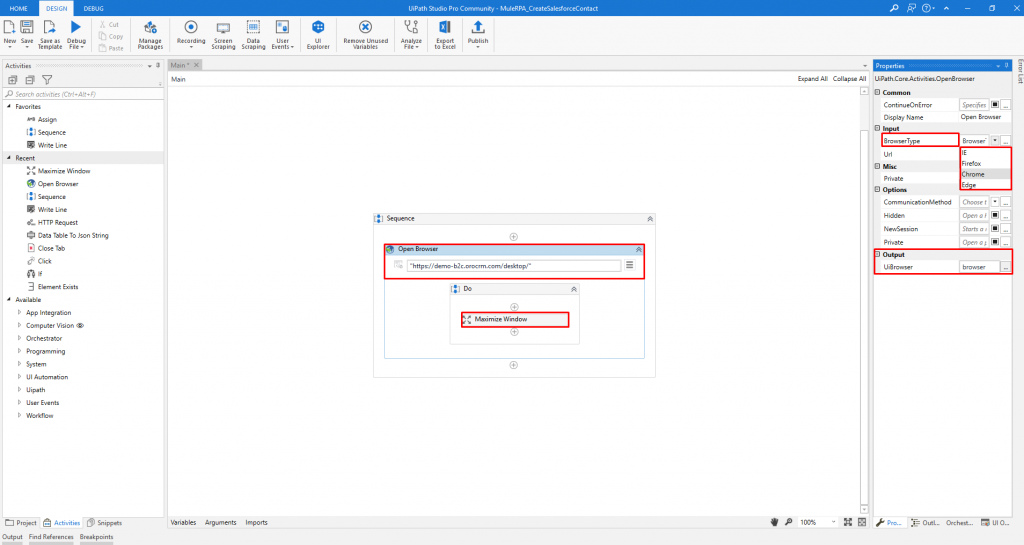This screenshot has height=545, width=1024.
Task: Open the Imports tab
Action: pyautogui.click(x=257, y=522)
